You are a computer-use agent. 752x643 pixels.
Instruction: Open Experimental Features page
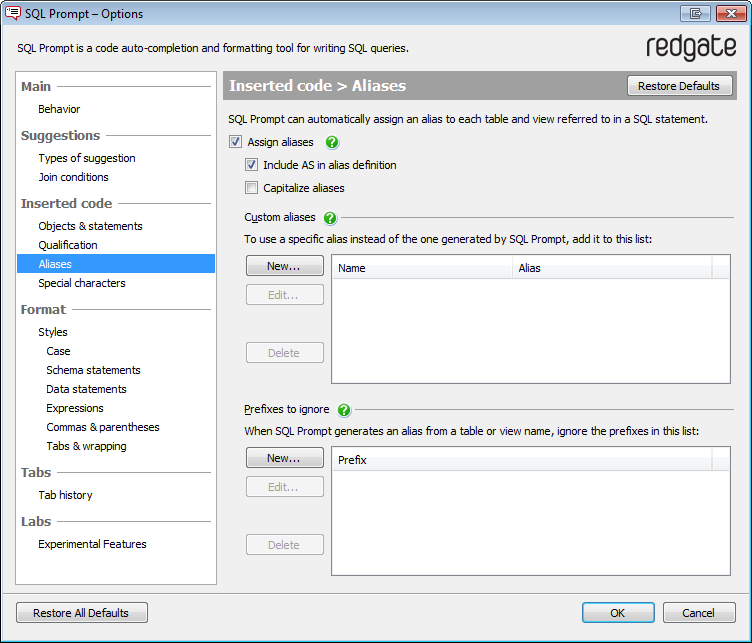(x=92, y=544)
